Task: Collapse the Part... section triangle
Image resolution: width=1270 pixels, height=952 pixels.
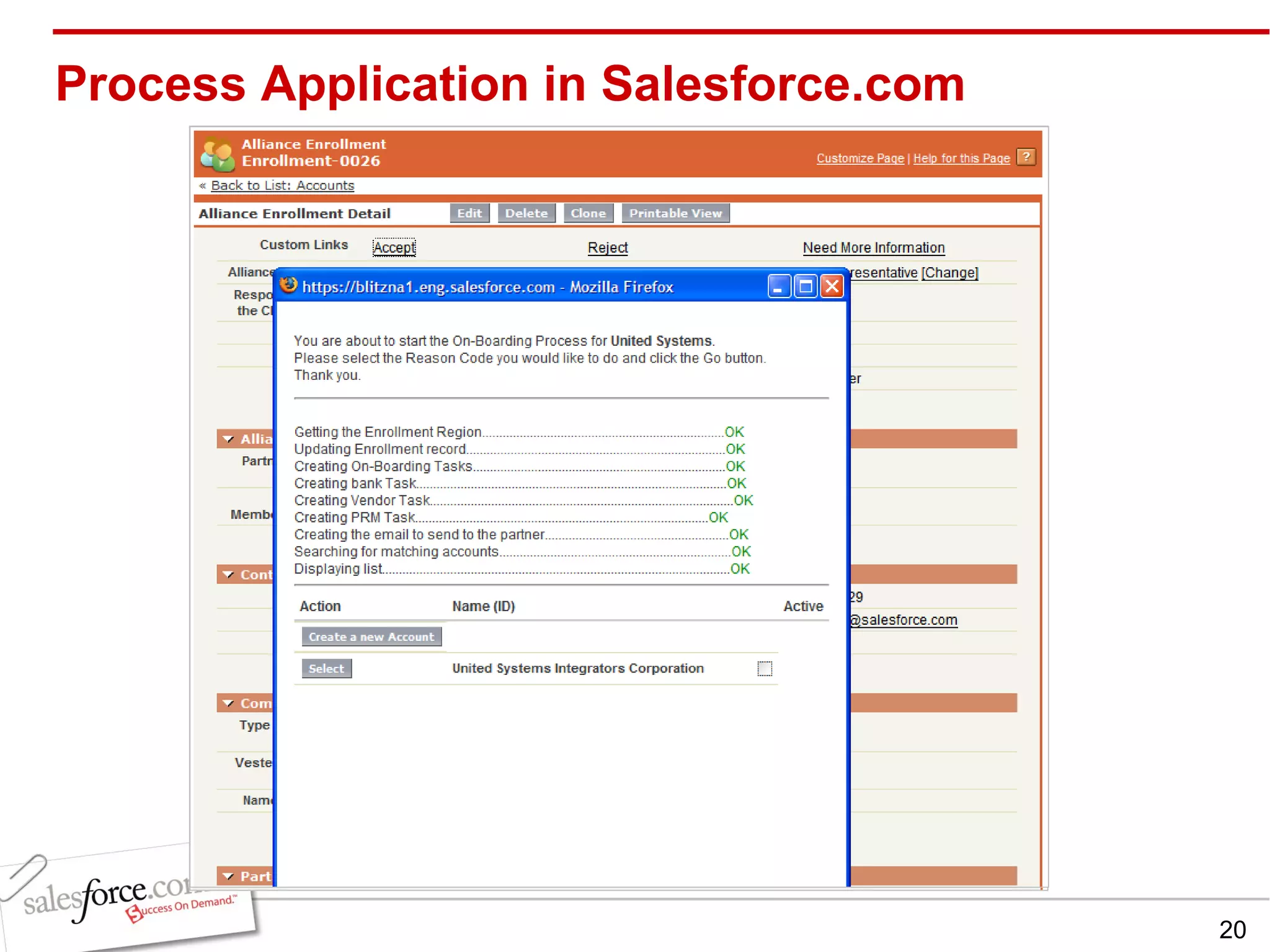Action: pos(228,876)
